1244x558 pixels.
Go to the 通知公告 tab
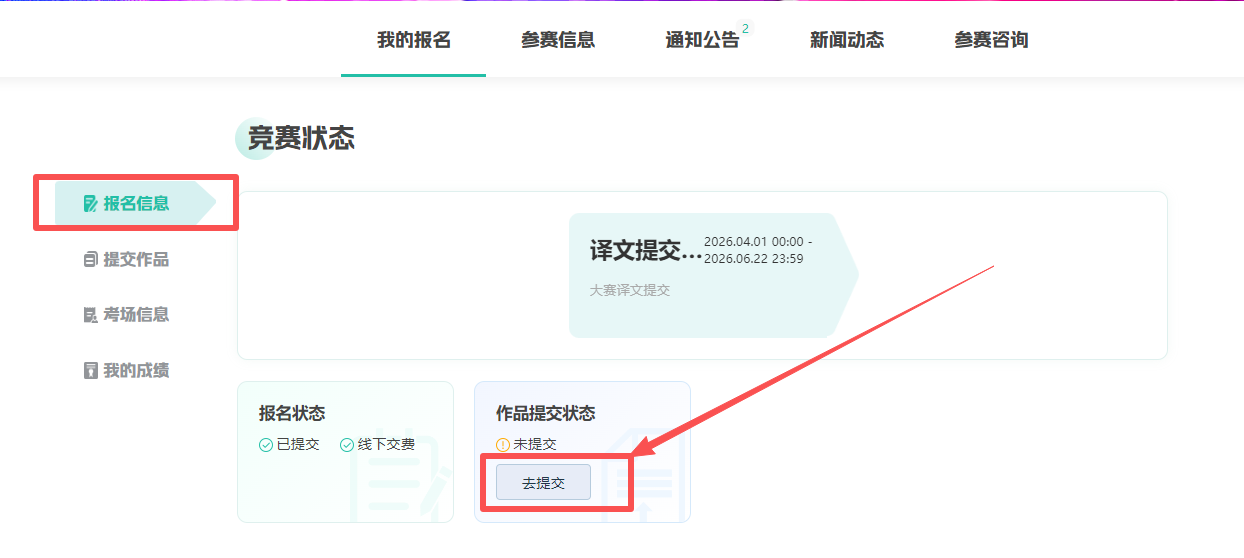[x=702, y=40]
